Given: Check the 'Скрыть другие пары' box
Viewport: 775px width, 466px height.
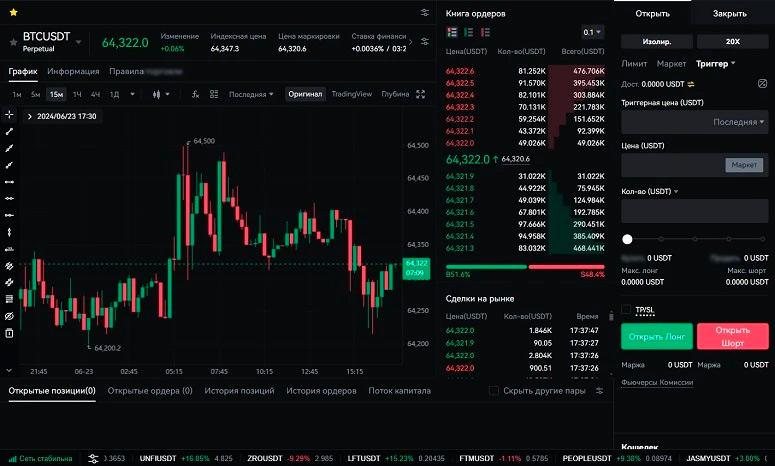Looking at the screenshot, I should coord(493,391).
